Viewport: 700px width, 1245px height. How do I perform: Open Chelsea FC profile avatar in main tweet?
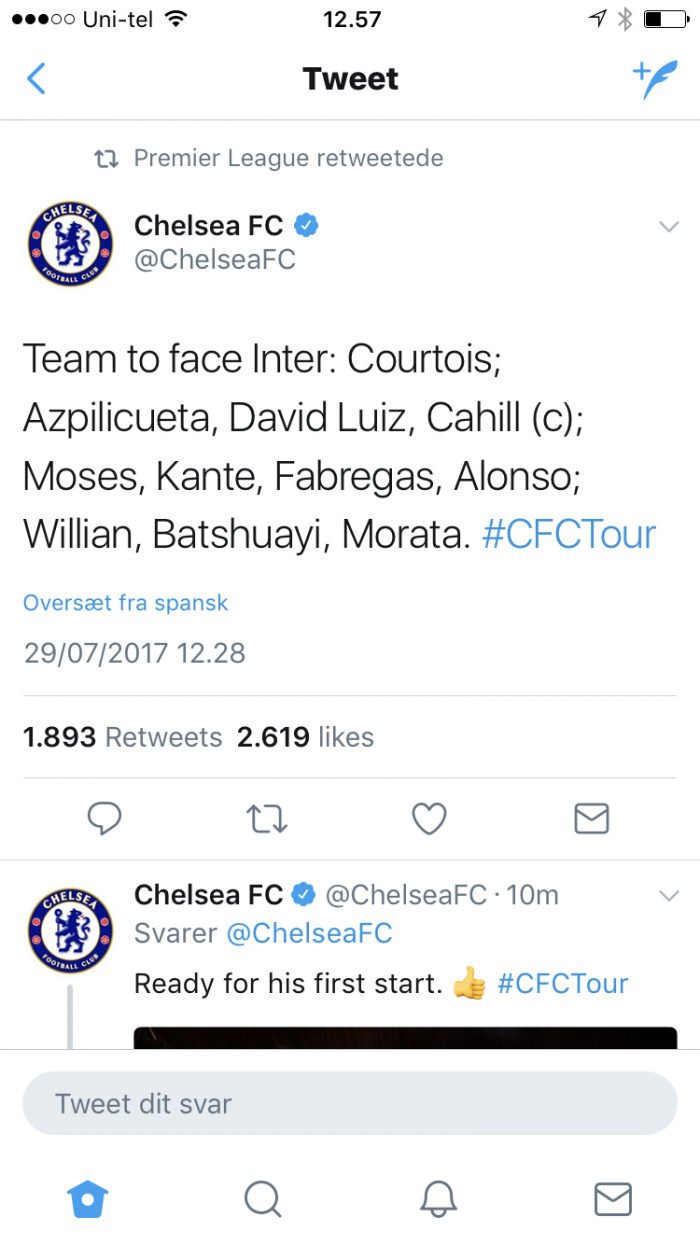point(71,243)
